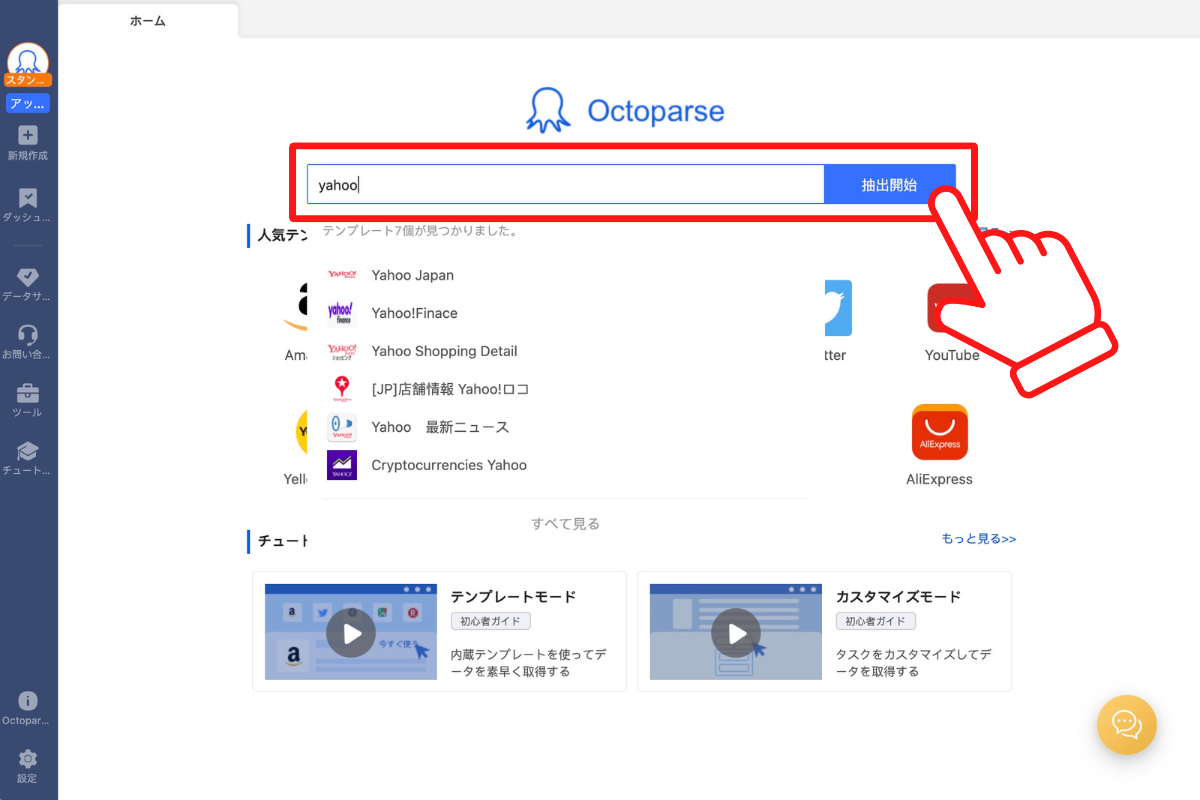Click the もっと見る>> link

pos(979,539)
